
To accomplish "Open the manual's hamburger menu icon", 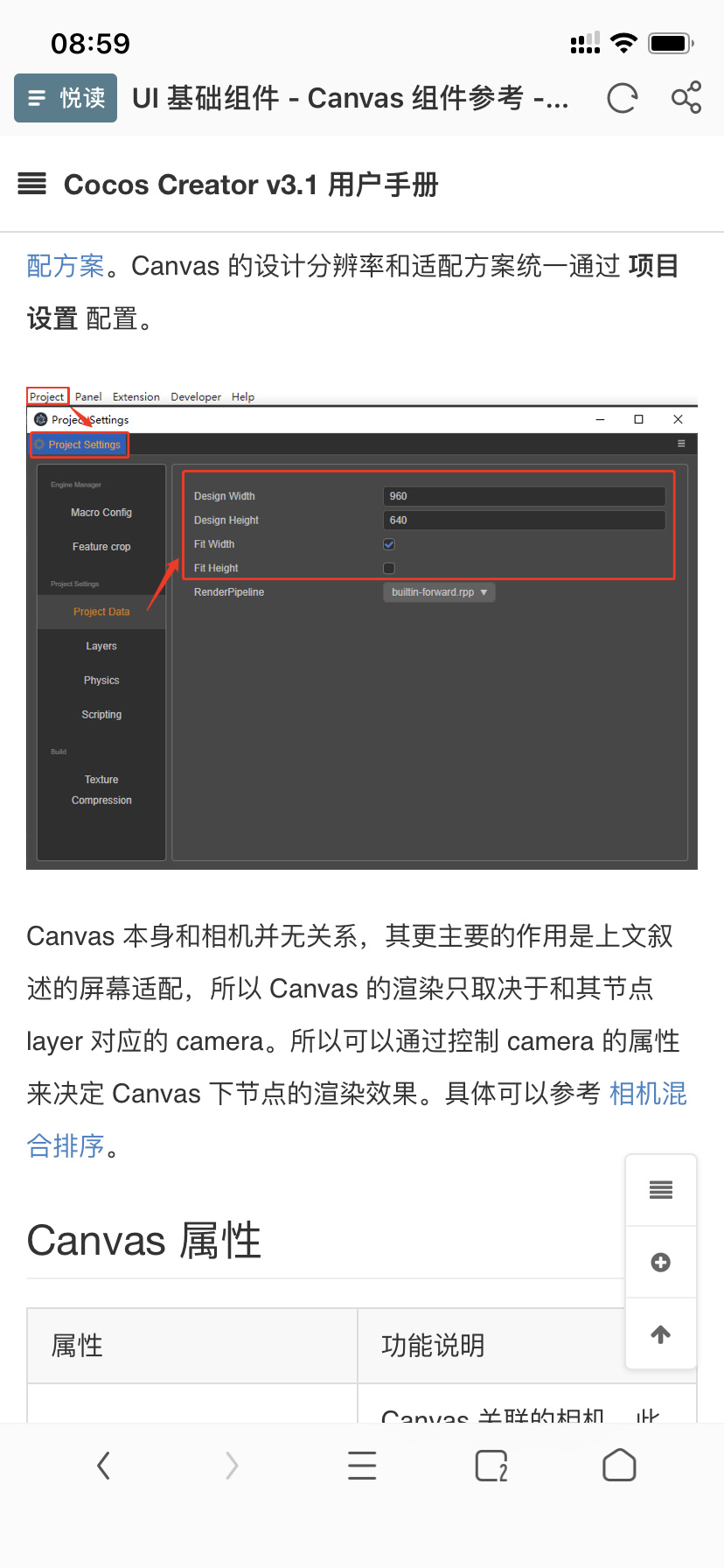I will point(32,184).
